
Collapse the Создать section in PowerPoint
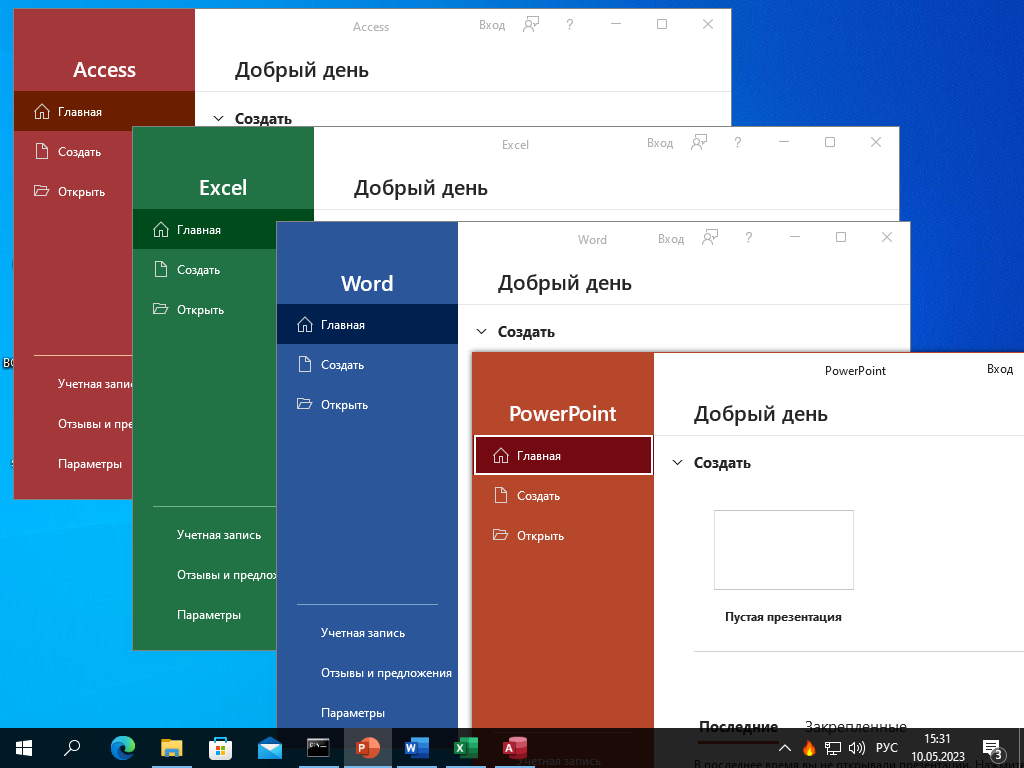click(x=677, y=463)
